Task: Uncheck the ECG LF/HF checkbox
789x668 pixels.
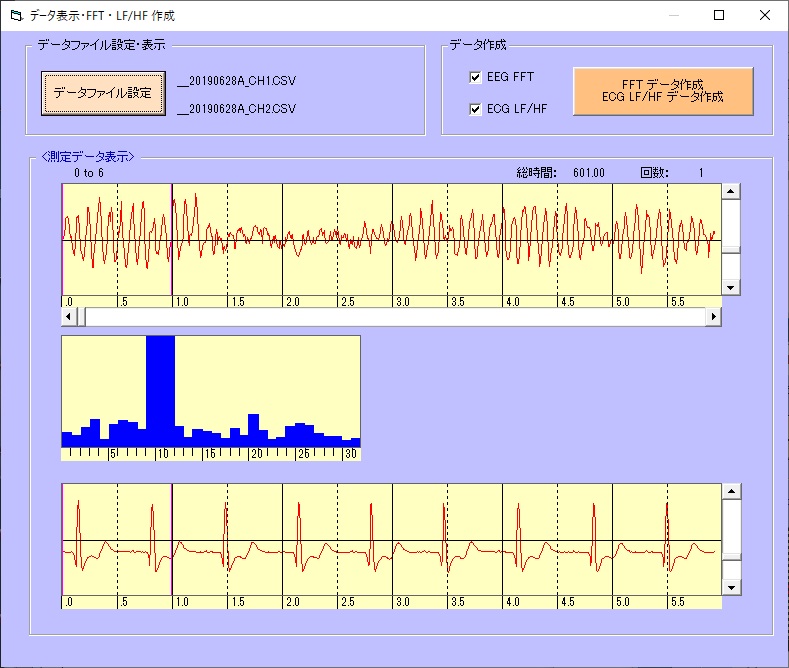Action: pos(476,109)
